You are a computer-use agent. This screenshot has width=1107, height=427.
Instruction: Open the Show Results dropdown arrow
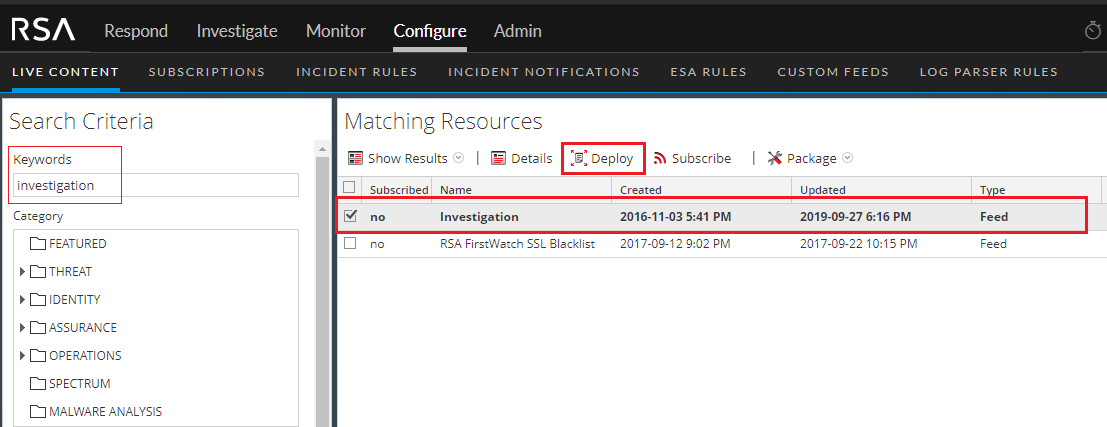tap(459, 158)
